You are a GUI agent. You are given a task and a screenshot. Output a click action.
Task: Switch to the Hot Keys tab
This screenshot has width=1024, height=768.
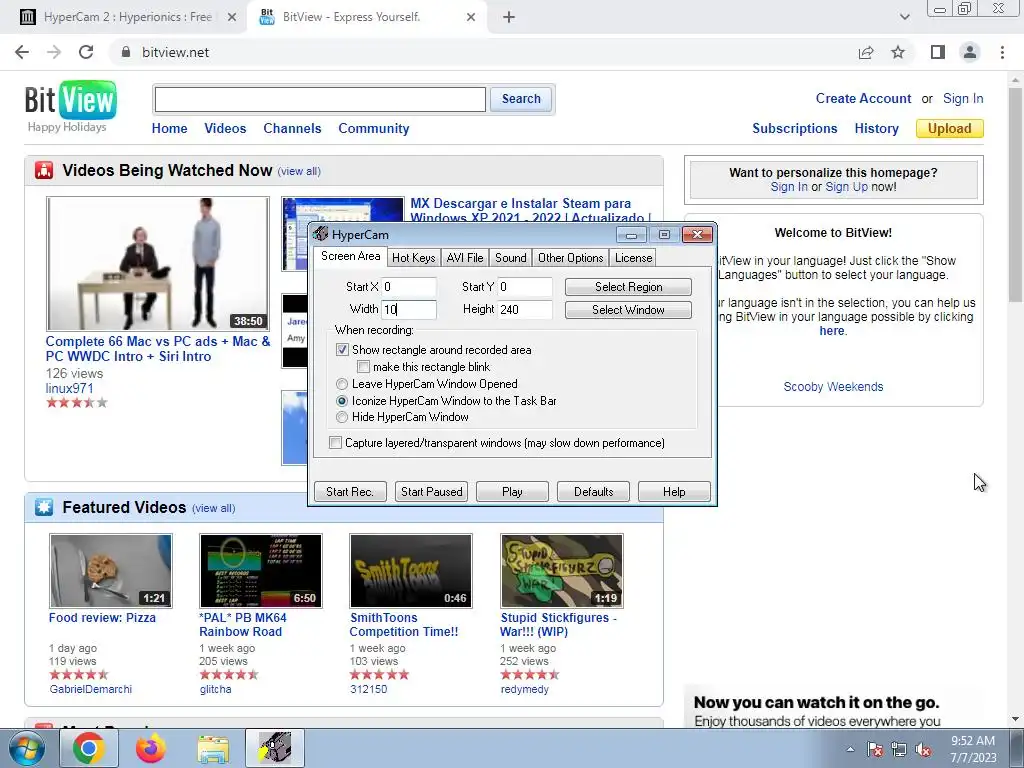click(x=413, y=258)
